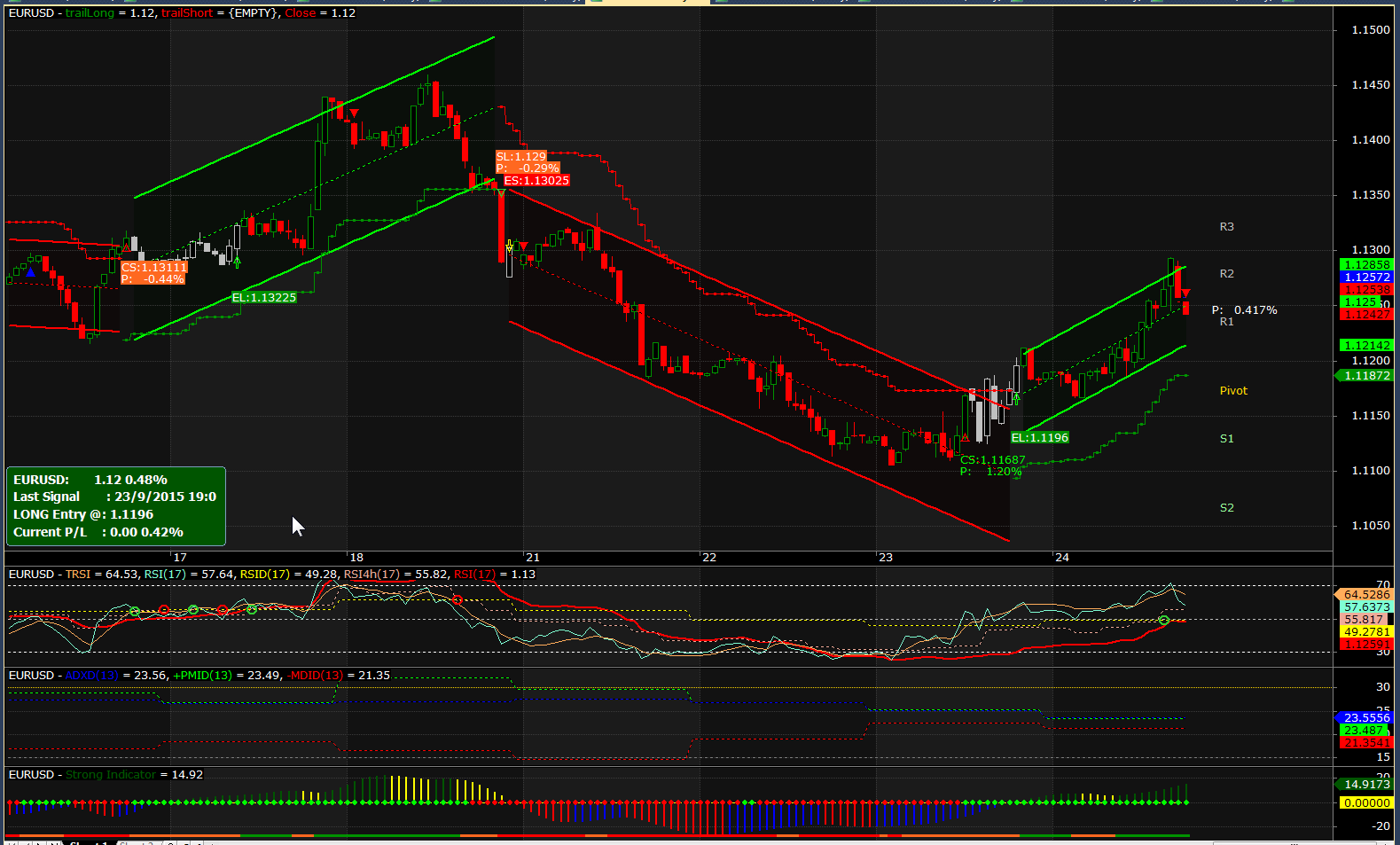Click the R2 resistance level label
This screenshot has height=845, width=1400.
pyautogui.click(x=1226, y=273)
